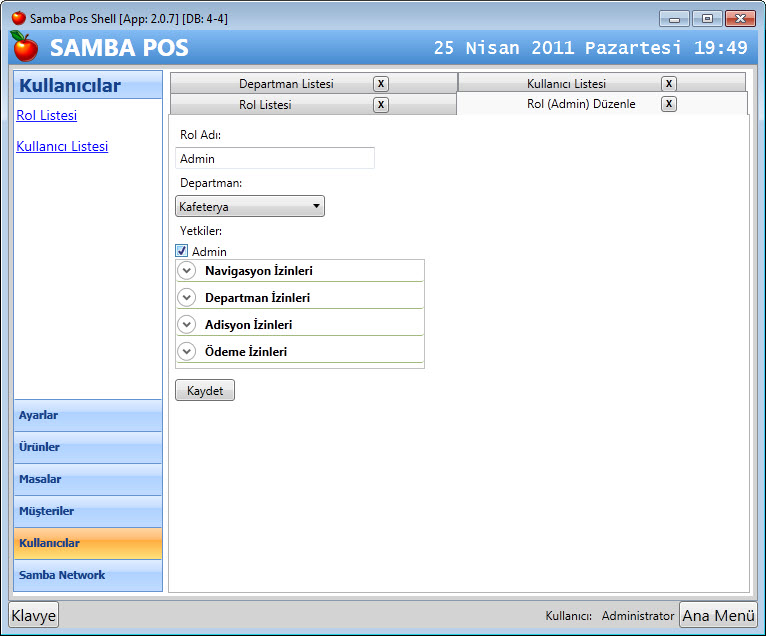Screen dimensions: 766x636
Task: Show the on-screen Klavye
Action: (x=34, y=616)
